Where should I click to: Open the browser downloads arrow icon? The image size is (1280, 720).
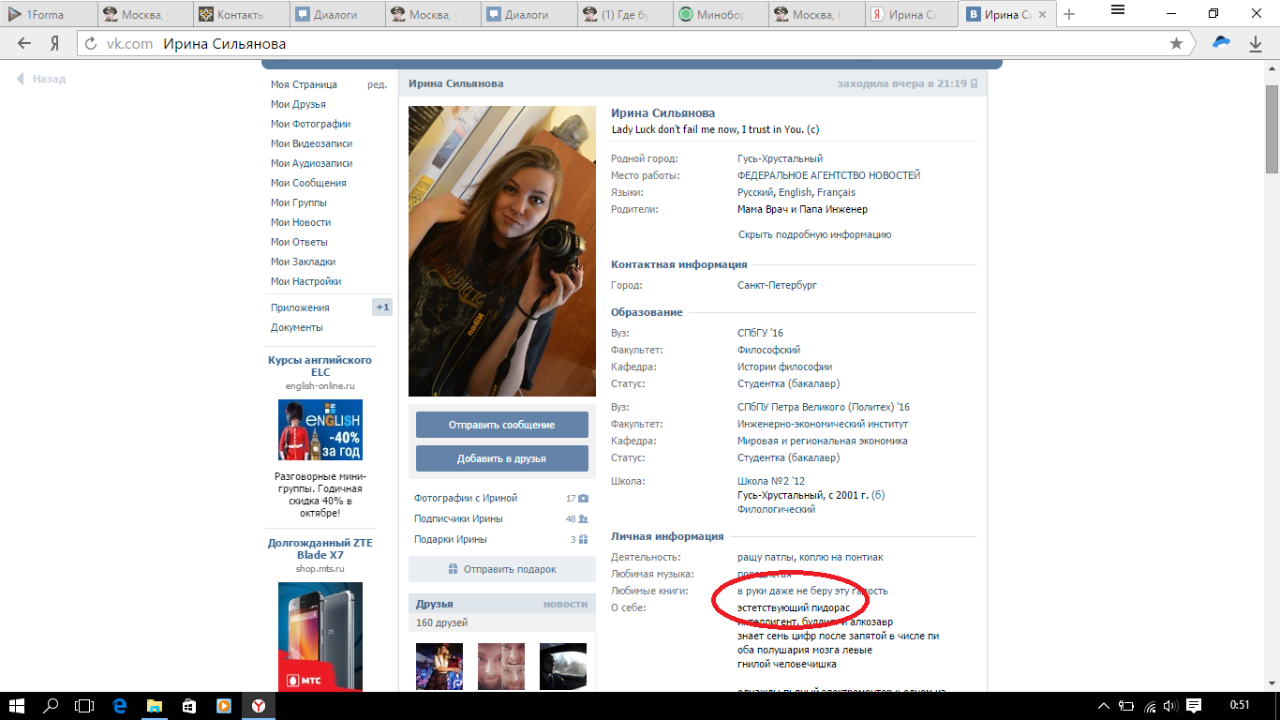click(1255, 44)
